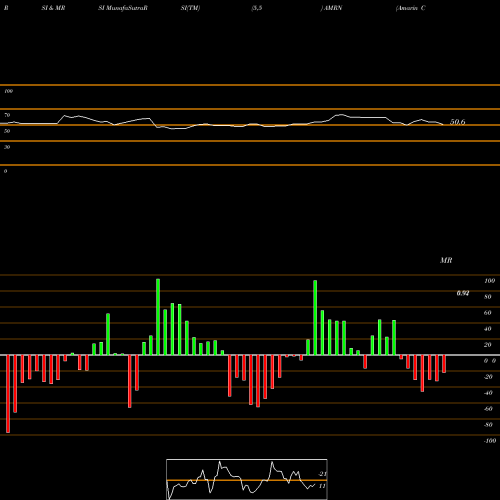Click the 0.92 value near the MR scale
The height and width of the screenshot is (500, 500).
tap(463, 293)
